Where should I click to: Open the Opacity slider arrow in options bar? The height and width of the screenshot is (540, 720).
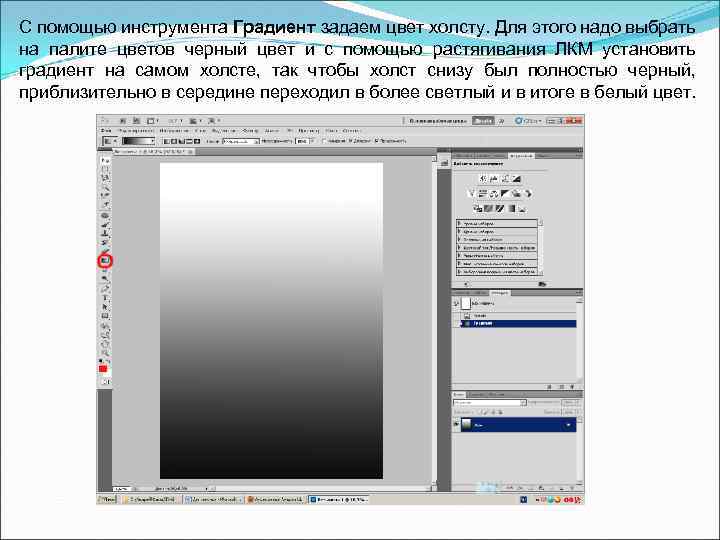tap(312, 141)
